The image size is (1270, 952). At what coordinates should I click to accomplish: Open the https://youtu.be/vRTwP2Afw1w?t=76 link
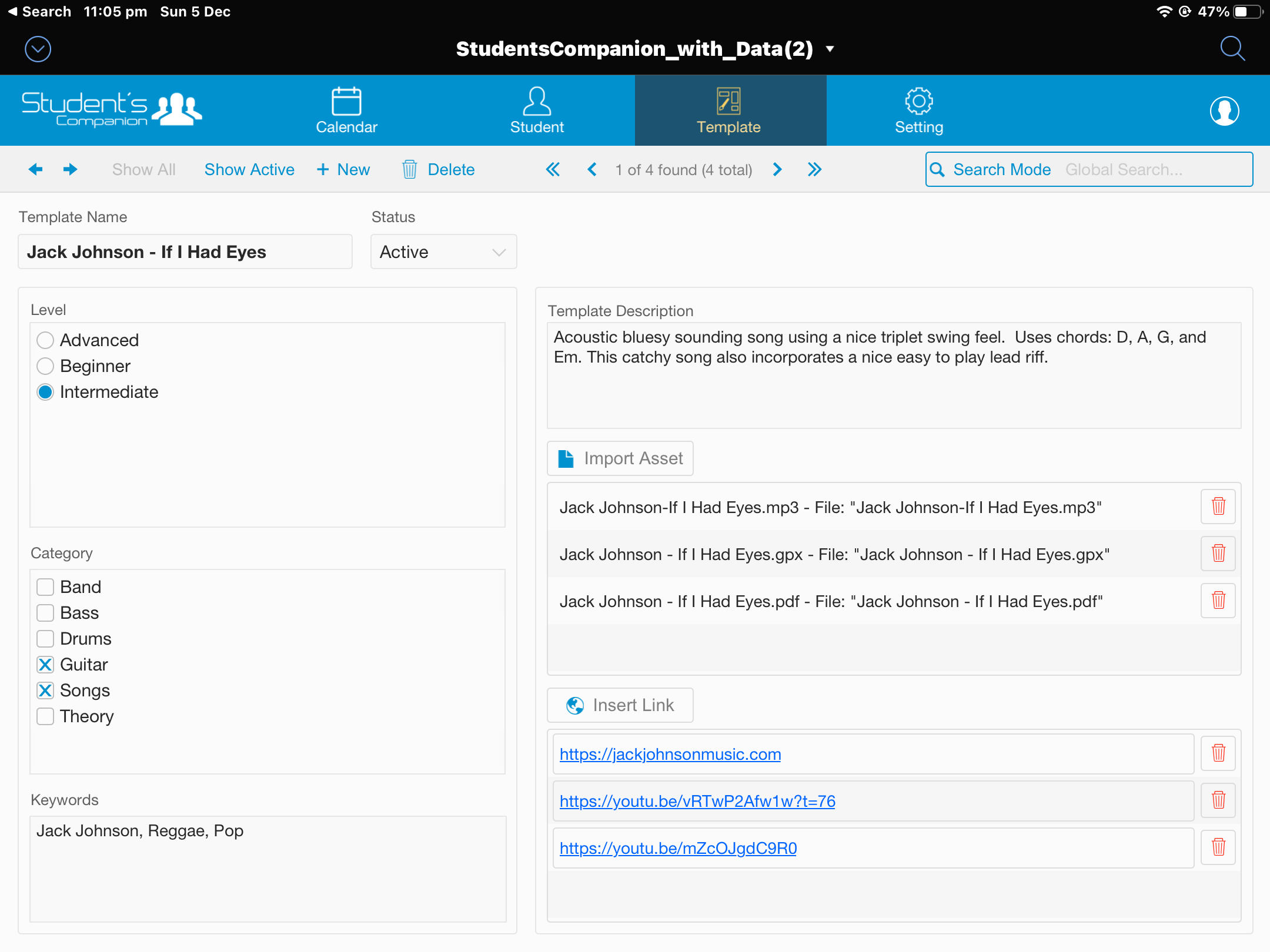697,801
